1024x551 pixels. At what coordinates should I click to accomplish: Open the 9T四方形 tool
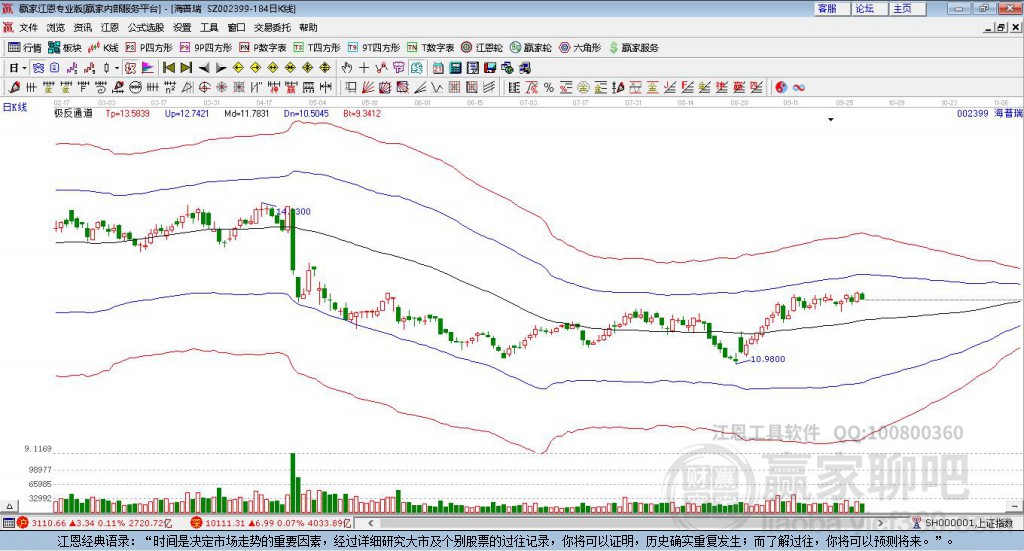374,48
